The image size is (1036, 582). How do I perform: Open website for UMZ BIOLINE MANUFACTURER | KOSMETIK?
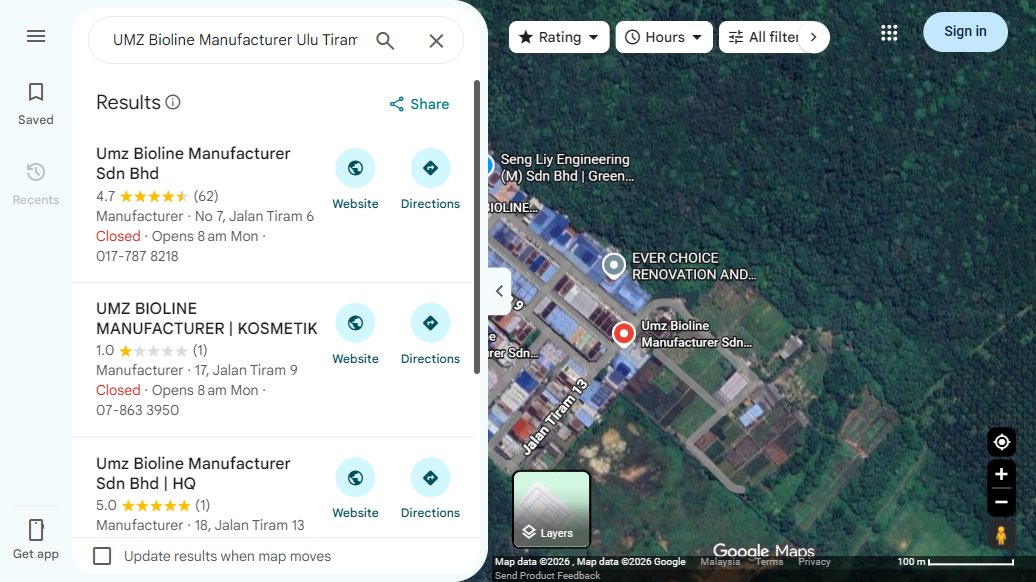tap(355, 335)
